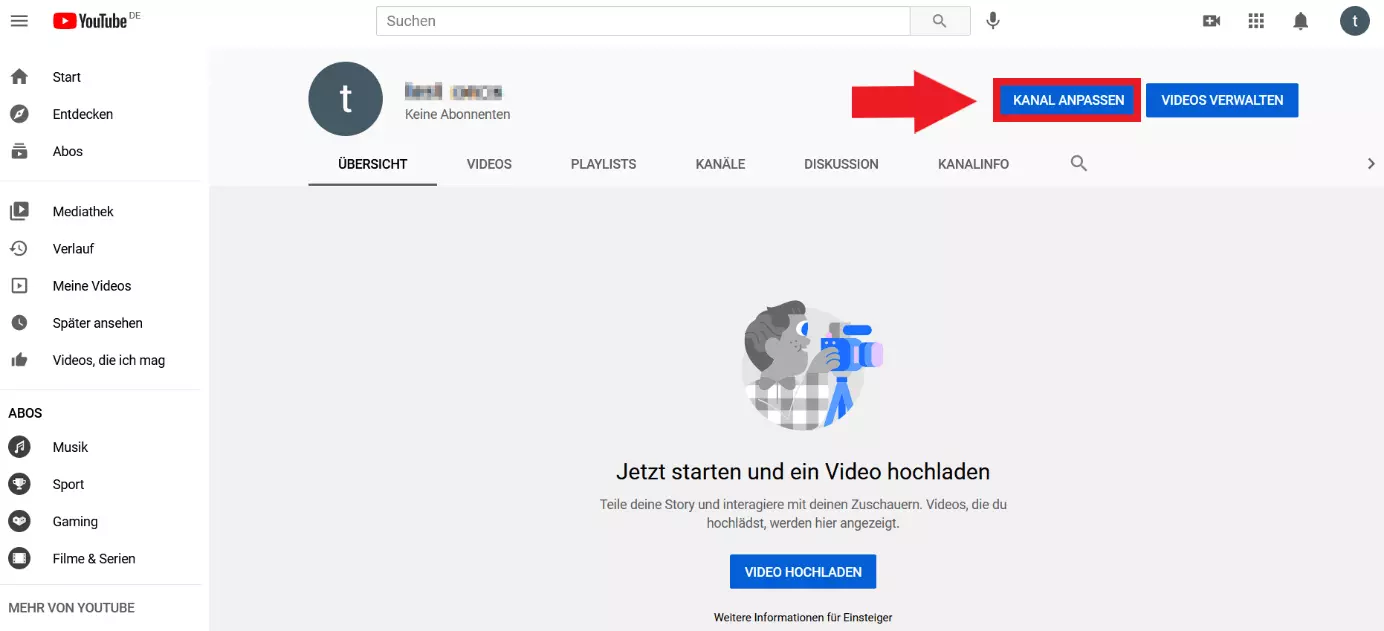Switch to the Videos tab
The image size is (1384, 631).
click(x=489, y=164)
